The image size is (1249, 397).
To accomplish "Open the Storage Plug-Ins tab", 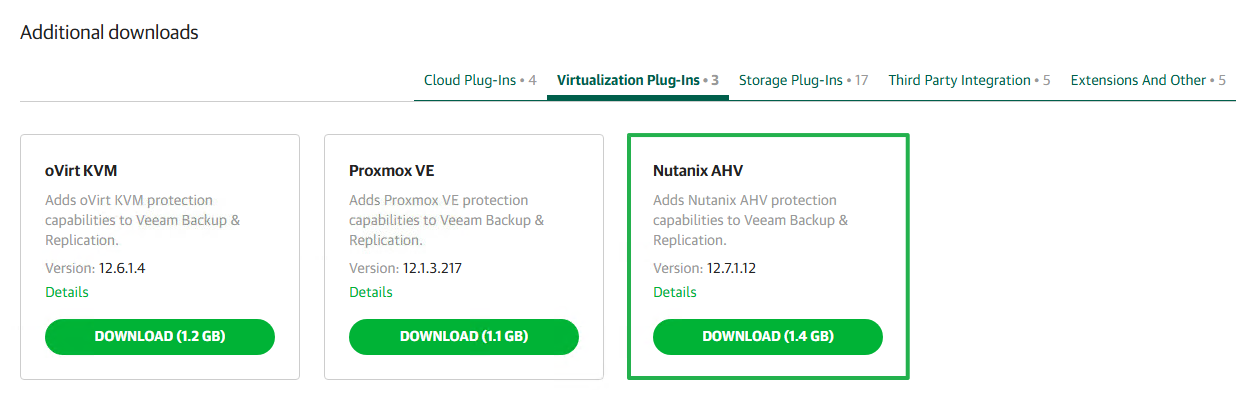I will [x=803, y=80].
